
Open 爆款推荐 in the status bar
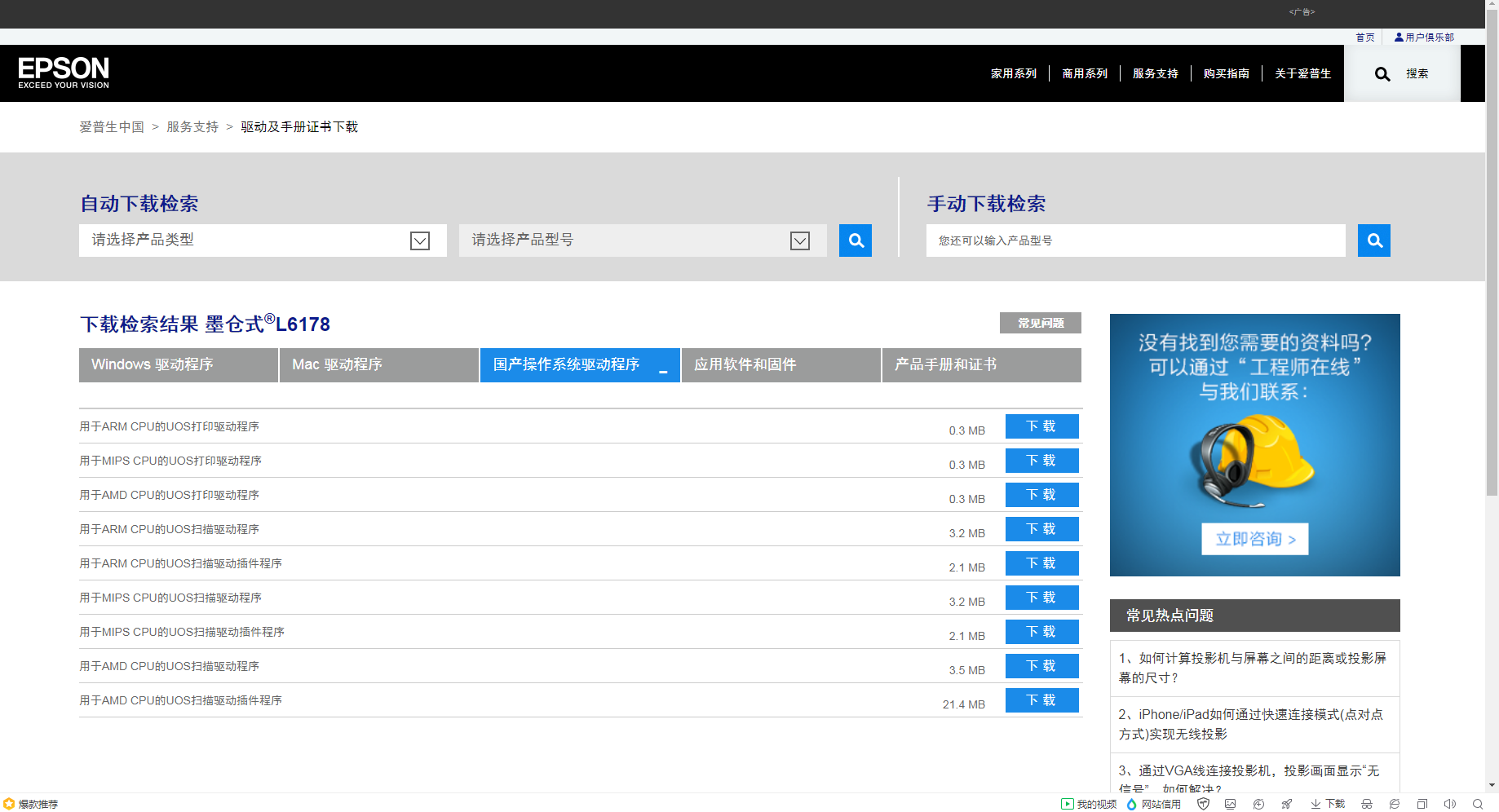click(x=31, y=804)
